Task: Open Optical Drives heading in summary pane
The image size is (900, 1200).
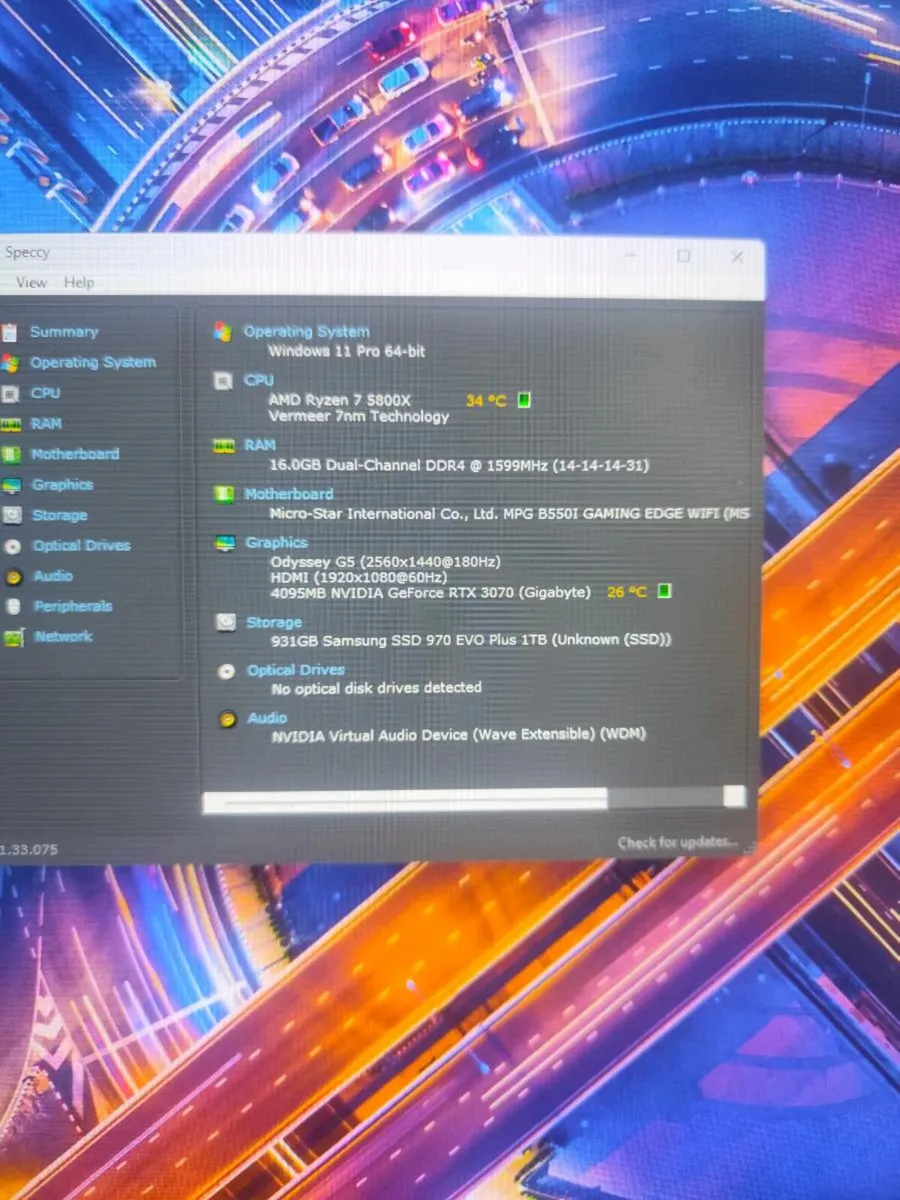Action: tap(296, 670)
